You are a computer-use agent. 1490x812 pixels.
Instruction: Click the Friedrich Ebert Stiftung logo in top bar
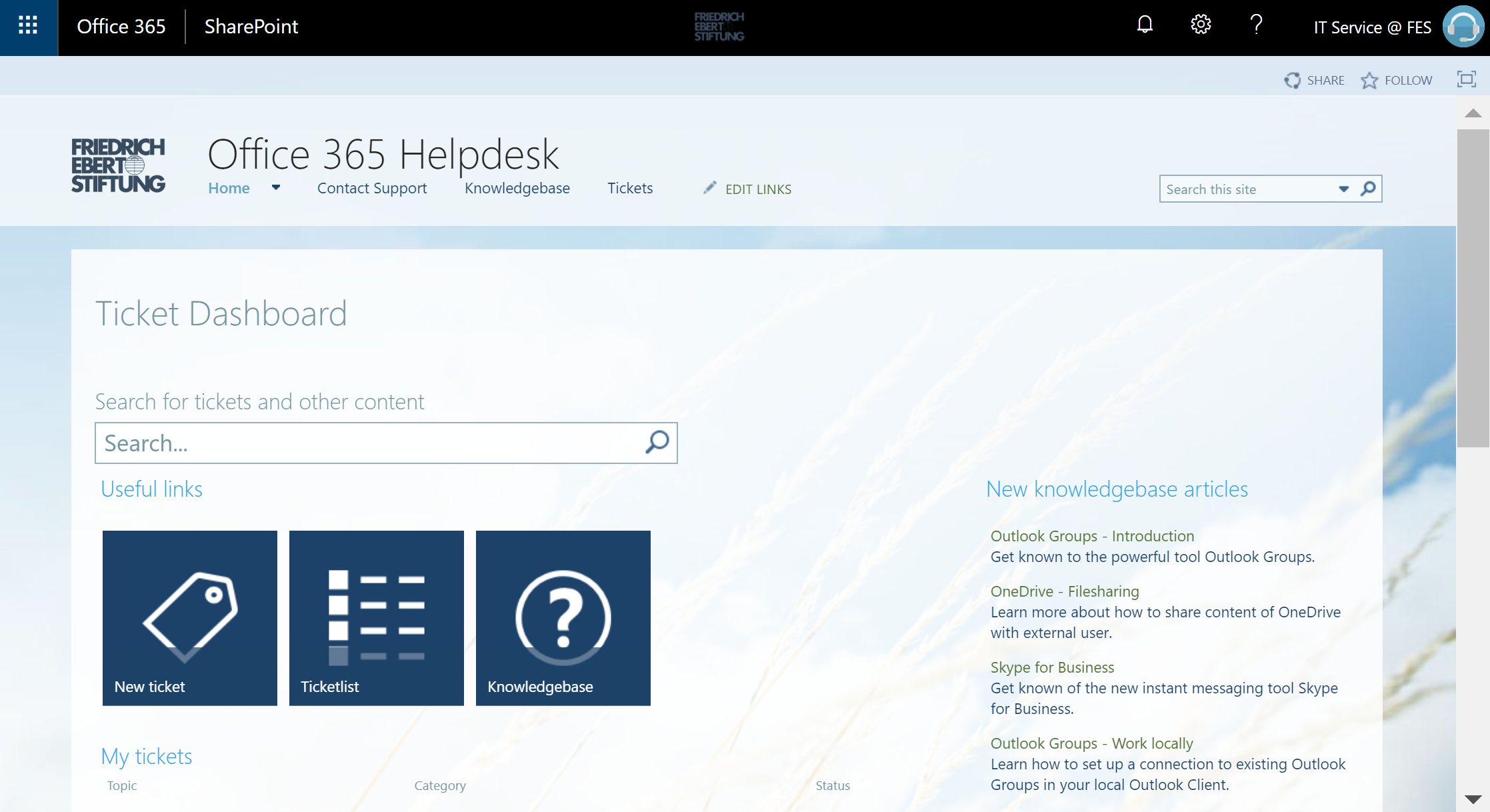click(x=719, y=27)
